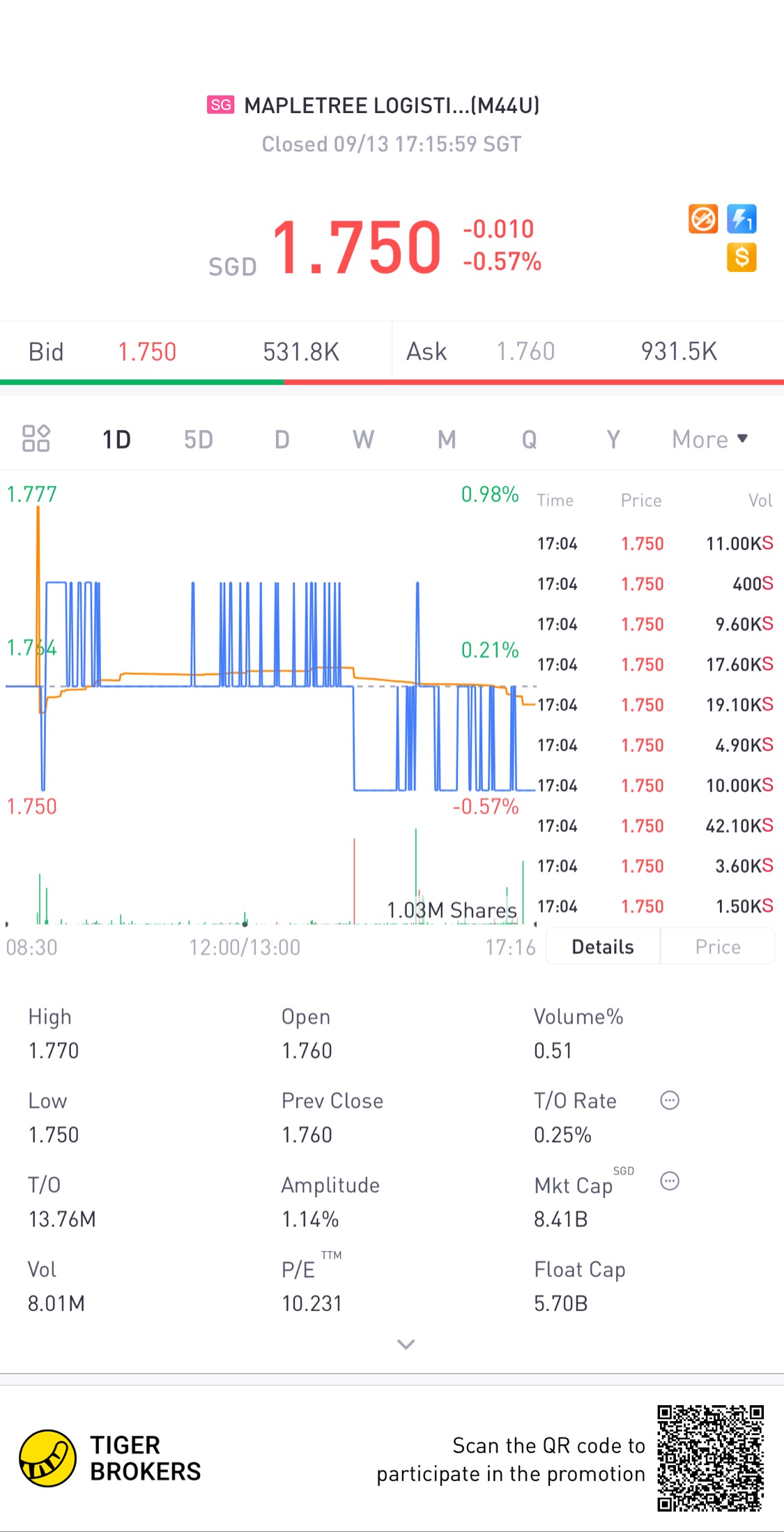Switch to the Price toggle

(718, 946)
